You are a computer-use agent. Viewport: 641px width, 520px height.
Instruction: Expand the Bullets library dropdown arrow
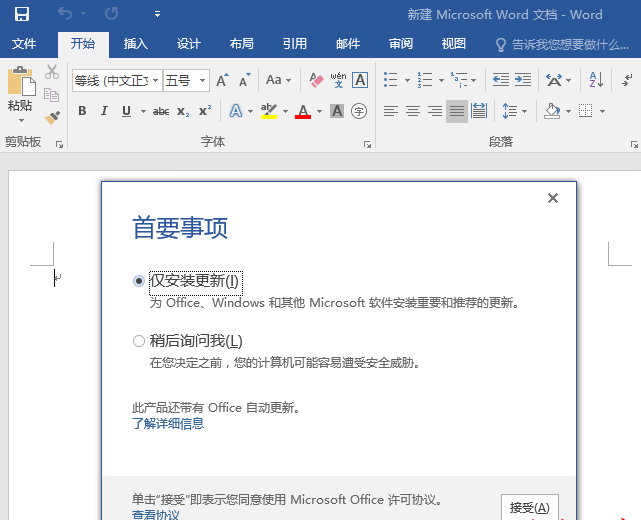(407, 80)
